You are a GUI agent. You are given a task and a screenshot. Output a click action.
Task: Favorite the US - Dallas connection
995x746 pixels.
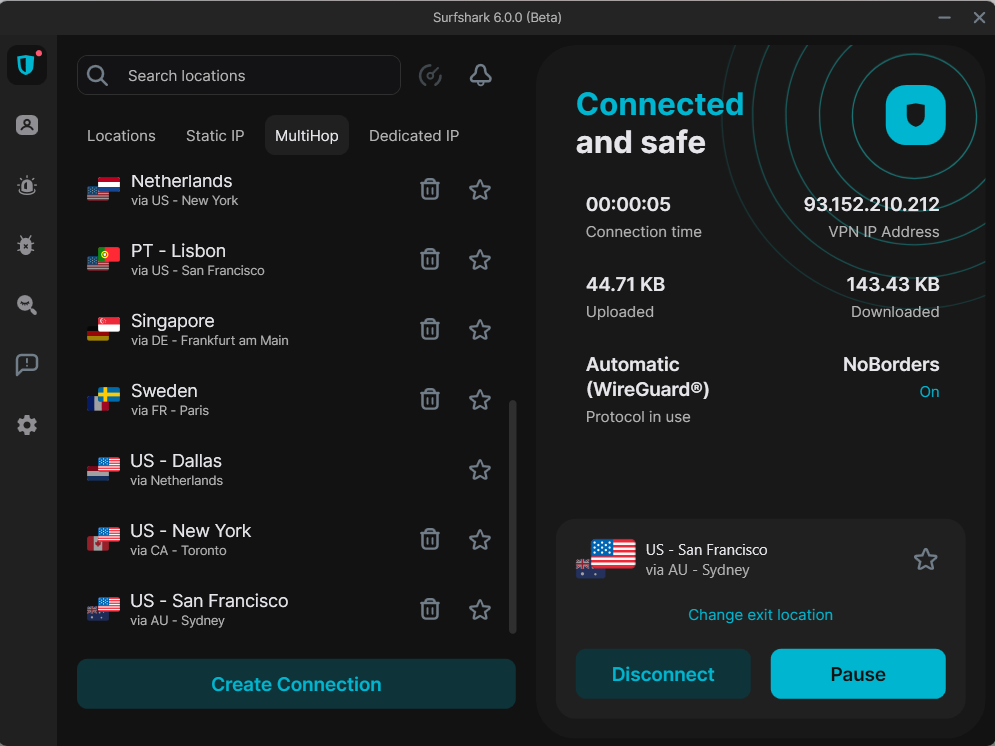(x=480, y=470)
